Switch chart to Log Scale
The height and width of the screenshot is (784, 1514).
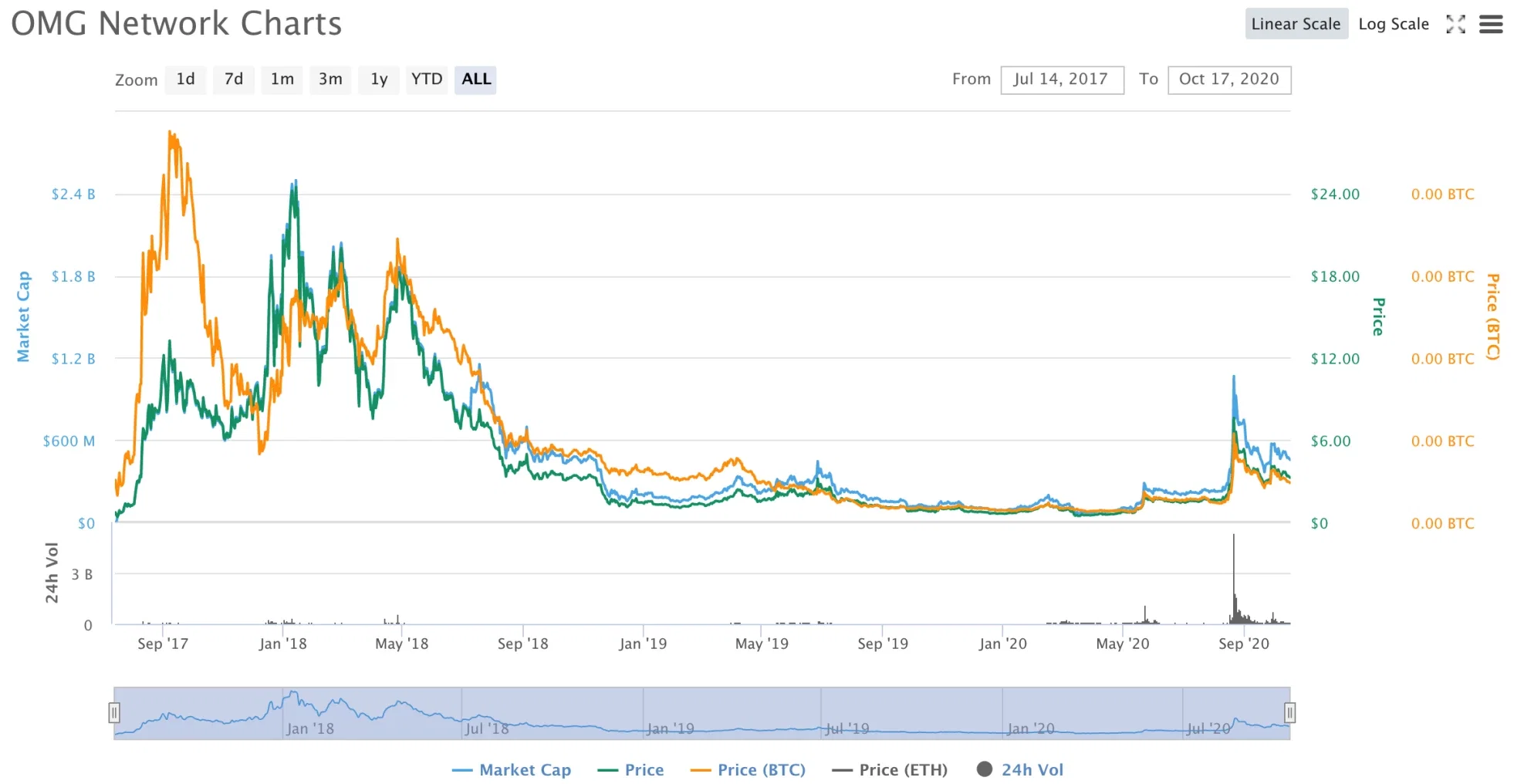[1393, 24]
